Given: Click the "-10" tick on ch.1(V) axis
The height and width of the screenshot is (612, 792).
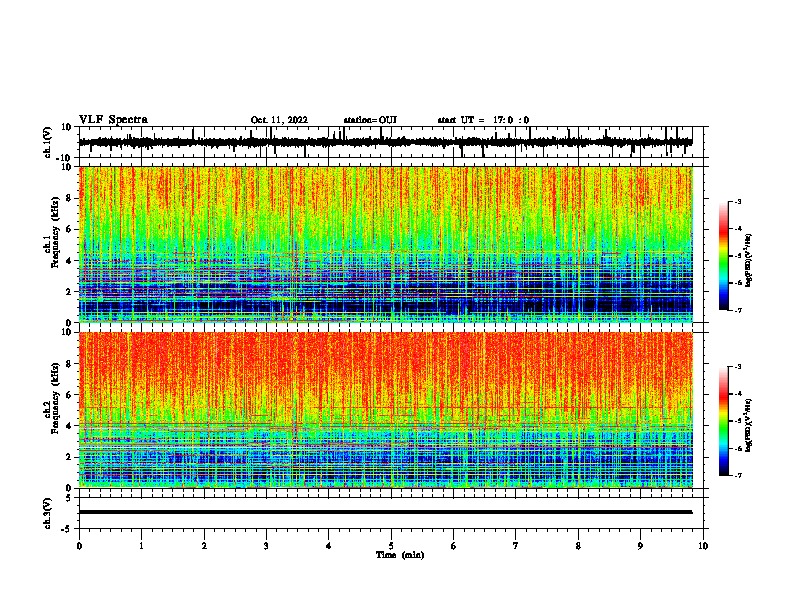Looking at the screenshot, I should (x=64, y=157).
